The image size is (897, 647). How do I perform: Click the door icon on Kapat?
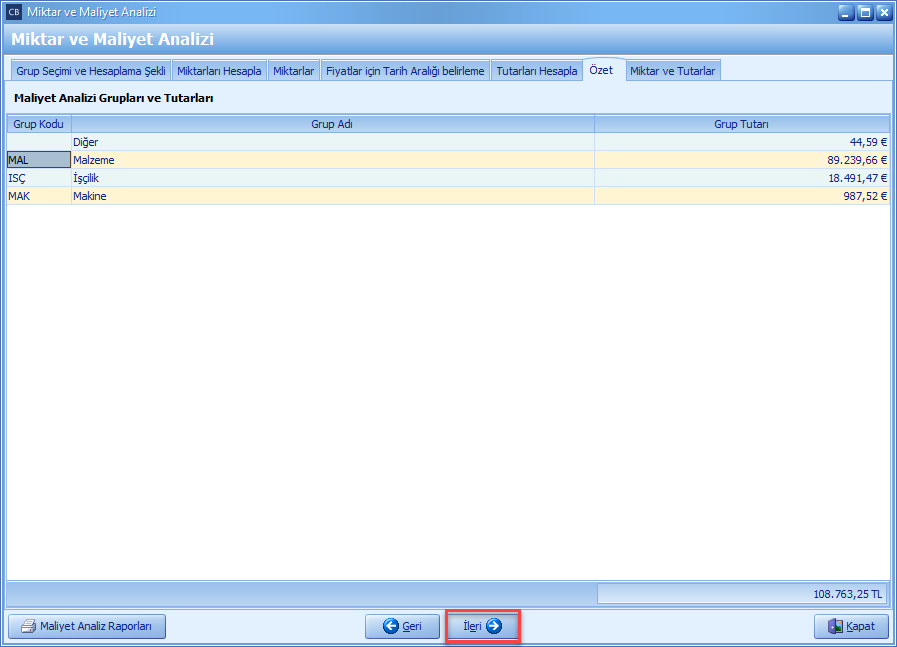[x=836, y=627]
